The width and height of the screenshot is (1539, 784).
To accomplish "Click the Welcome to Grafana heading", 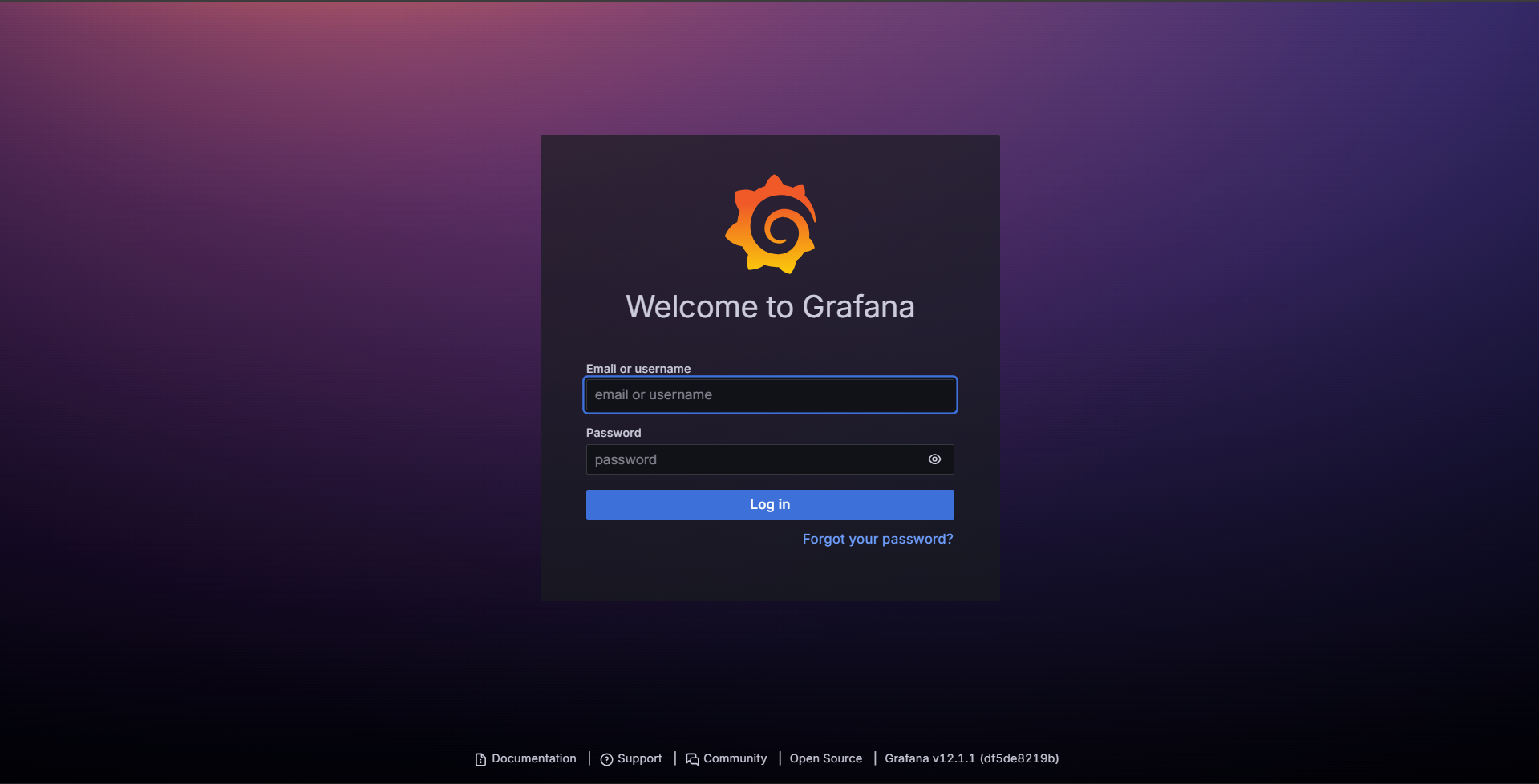I will pyautogui.click(x=770, y=307).
